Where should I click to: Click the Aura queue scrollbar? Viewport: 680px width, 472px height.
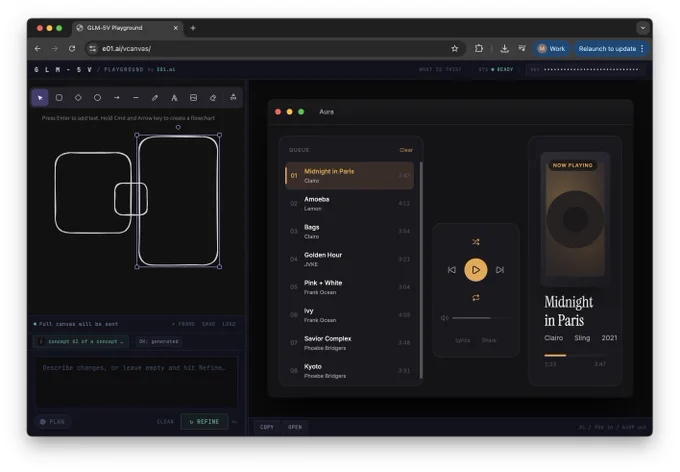pos(421,270)
